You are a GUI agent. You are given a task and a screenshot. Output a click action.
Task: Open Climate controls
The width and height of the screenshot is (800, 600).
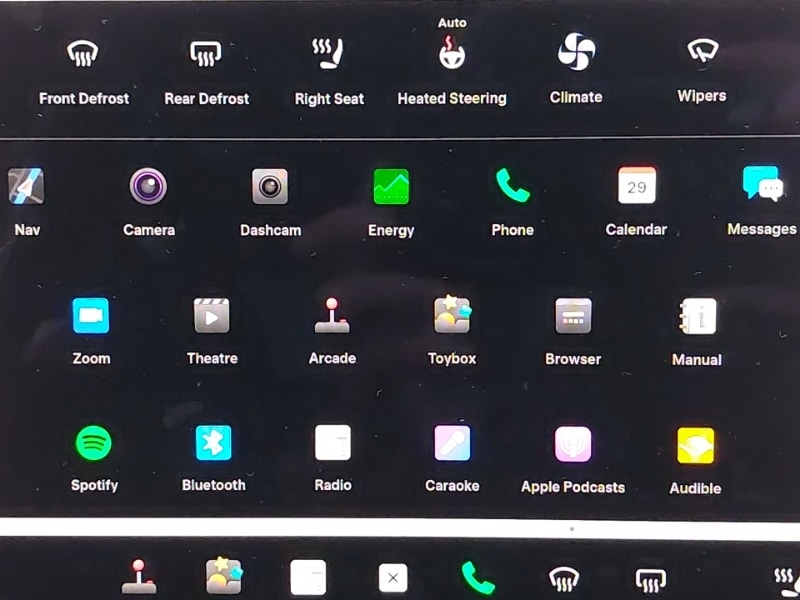point(576,53)
